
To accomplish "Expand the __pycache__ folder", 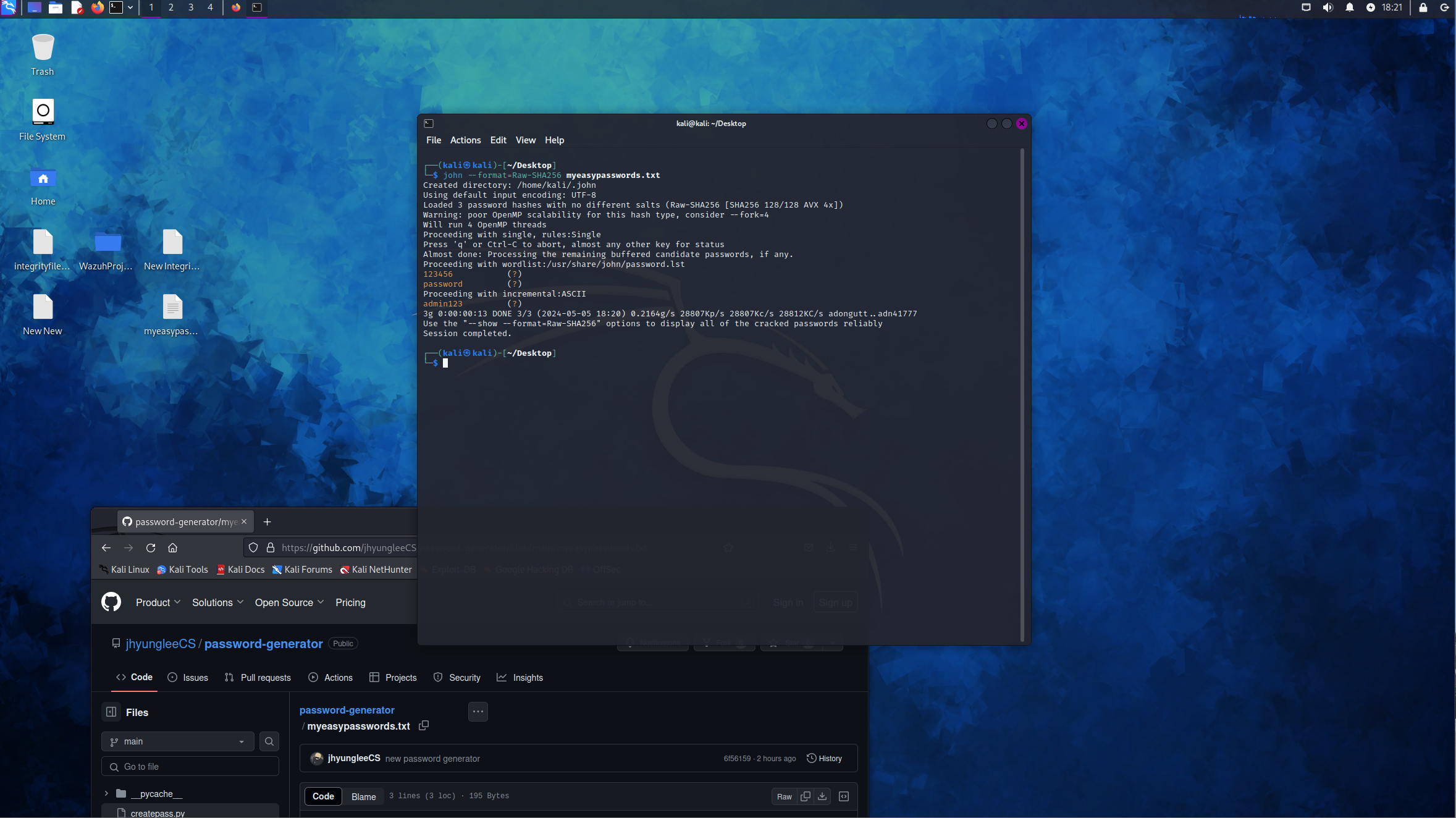I will point(106,793).
